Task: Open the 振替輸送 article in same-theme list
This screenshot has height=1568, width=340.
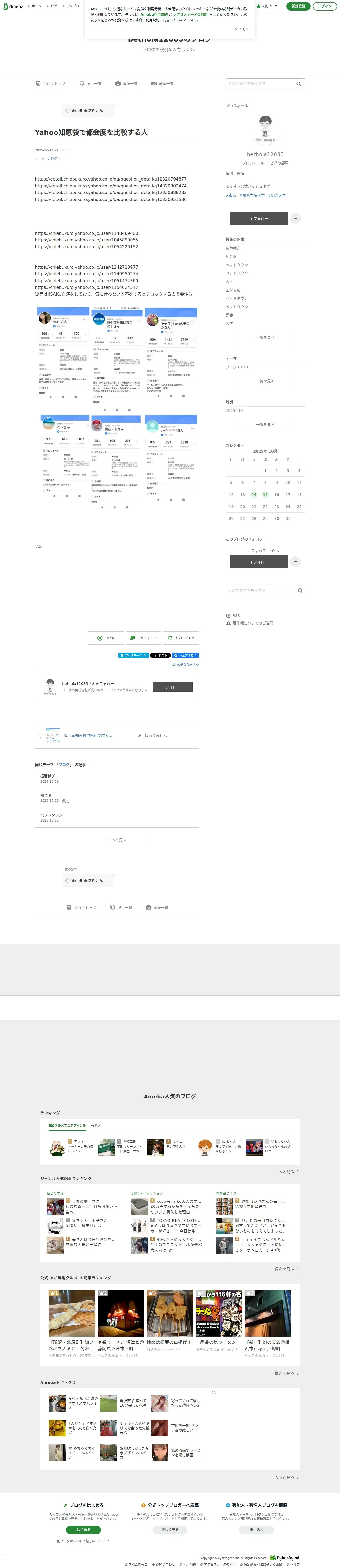Action: pyautogui.click(x=47, y=776)
